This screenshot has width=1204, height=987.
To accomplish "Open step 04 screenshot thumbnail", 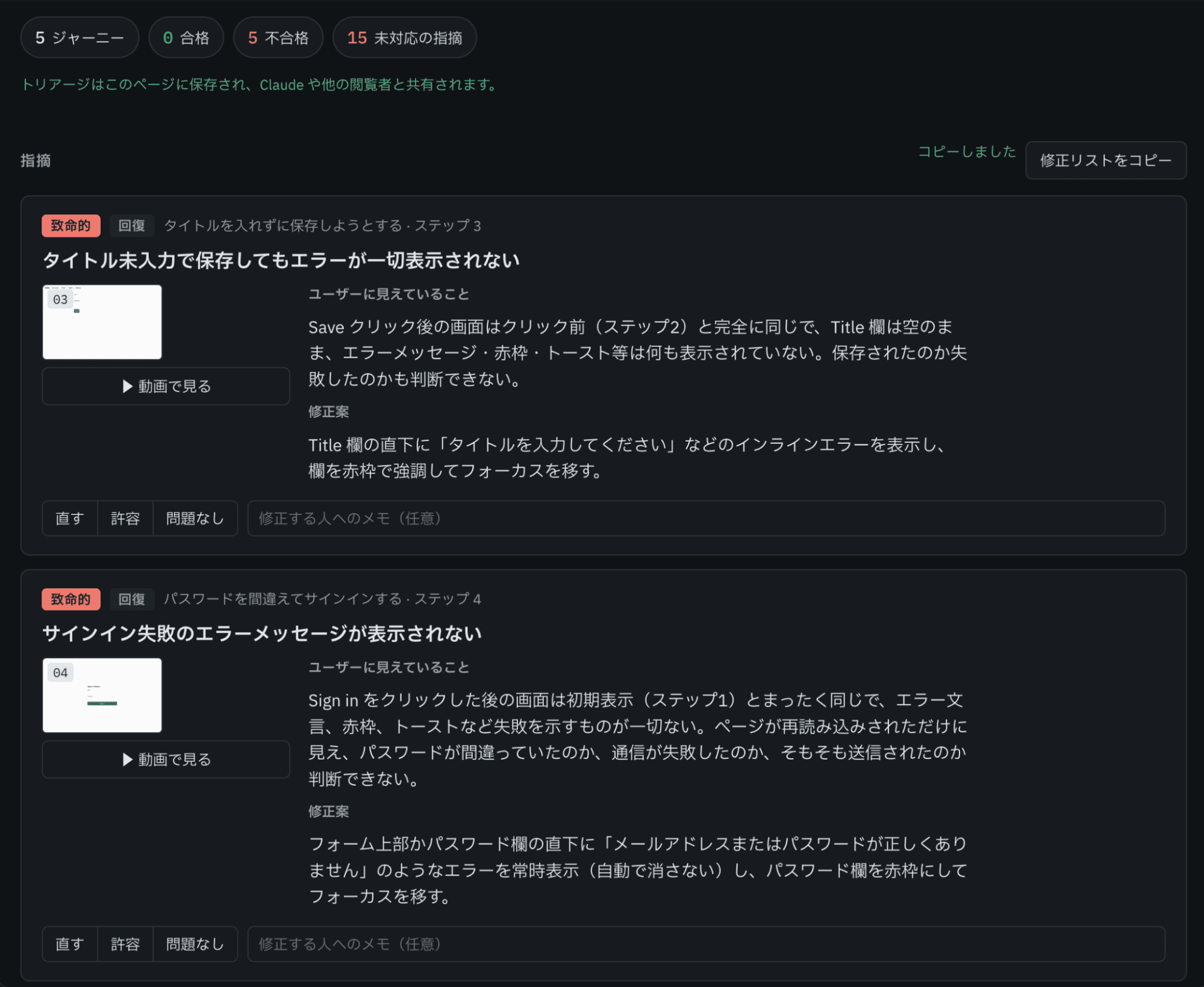I will click(x=102, y=695).
